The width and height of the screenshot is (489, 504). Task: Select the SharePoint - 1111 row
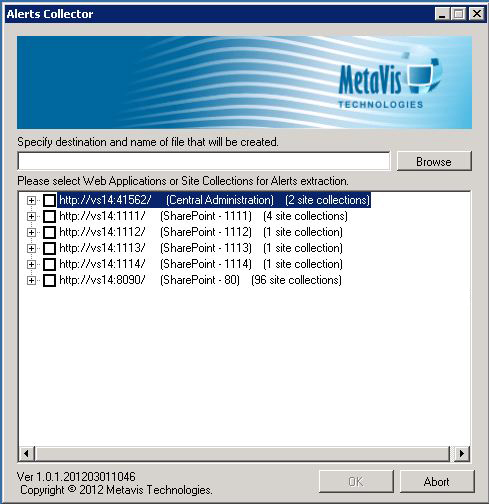point(203,216)
